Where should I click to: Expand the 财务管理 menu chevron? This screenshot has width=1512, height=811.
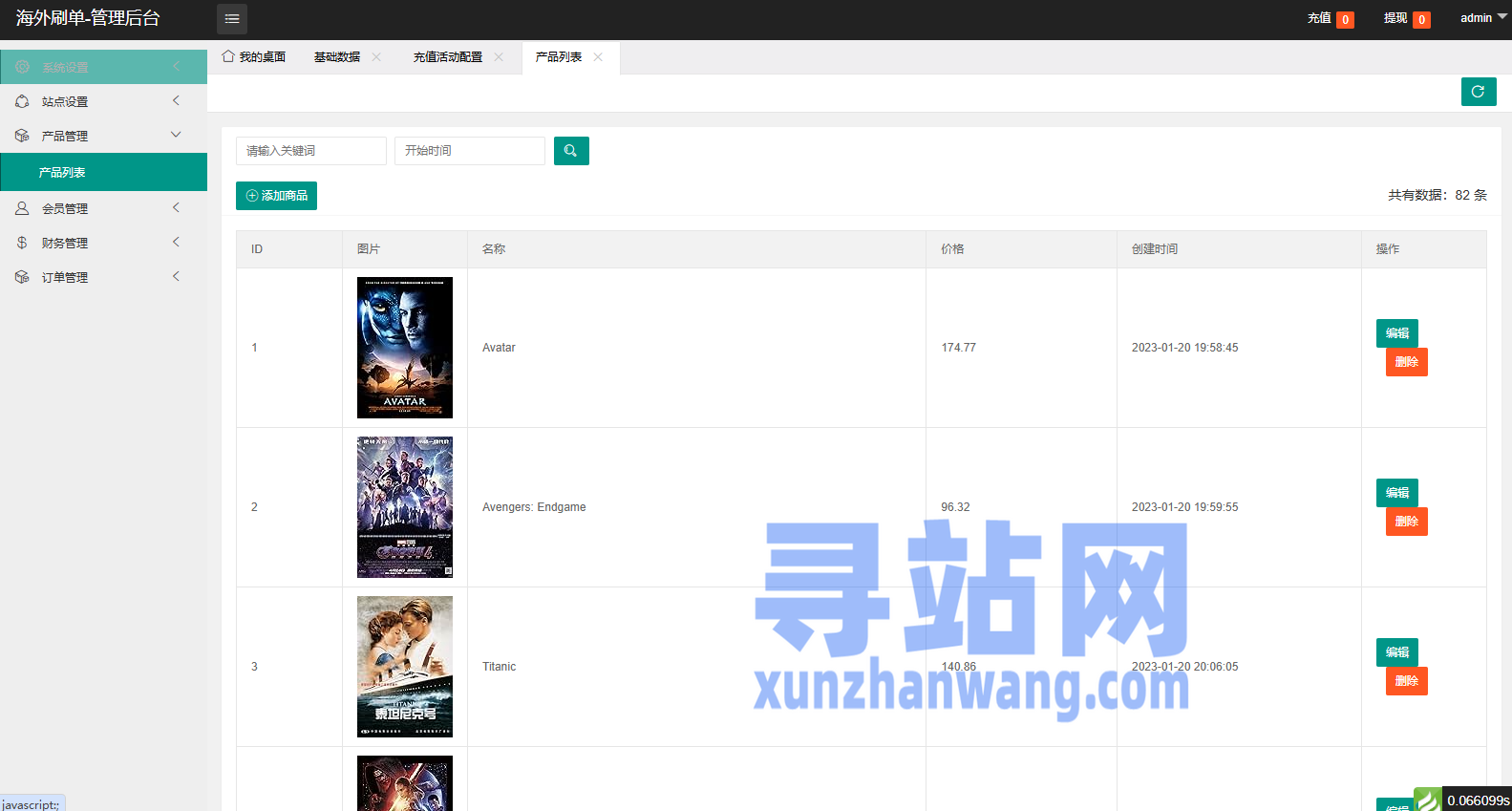176,242
